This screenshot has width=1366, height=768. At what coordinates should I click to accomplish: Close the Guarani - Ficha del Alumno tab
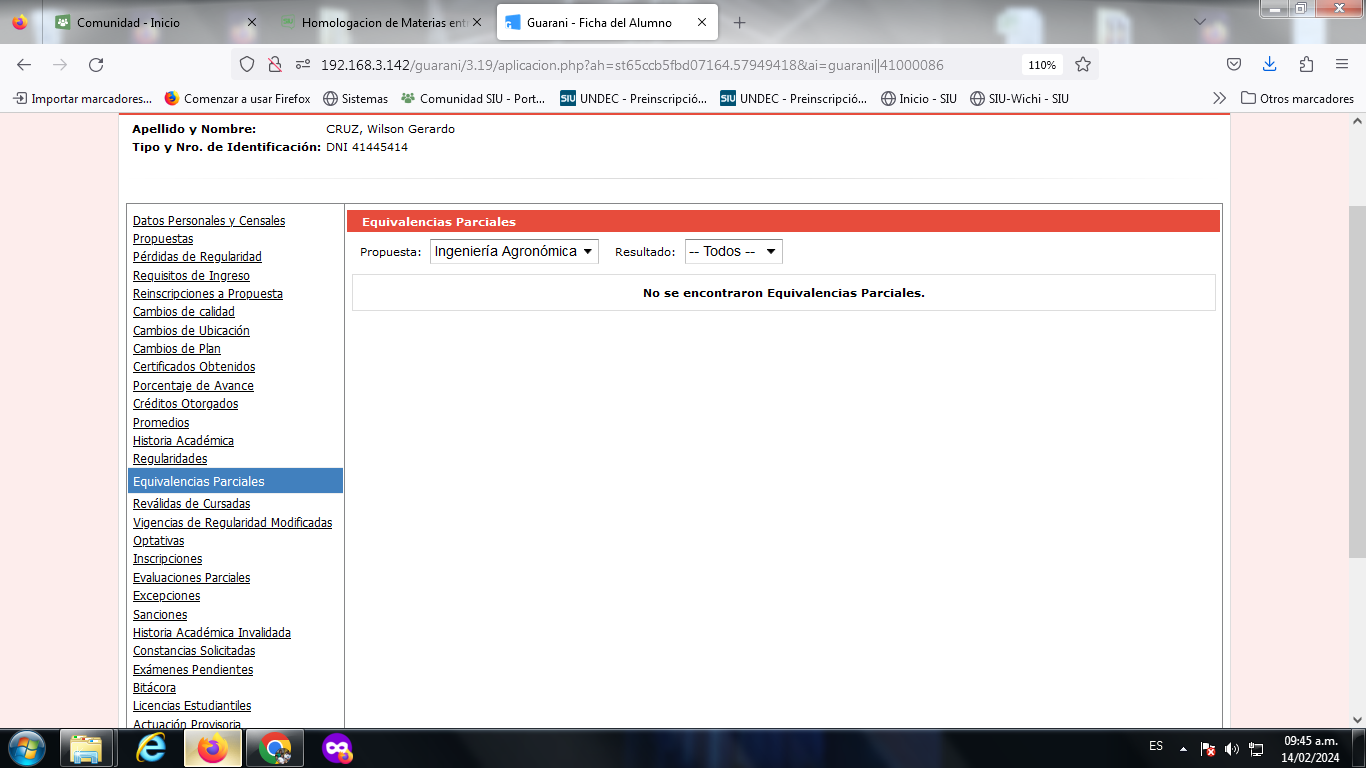click(x=703, y=22)
